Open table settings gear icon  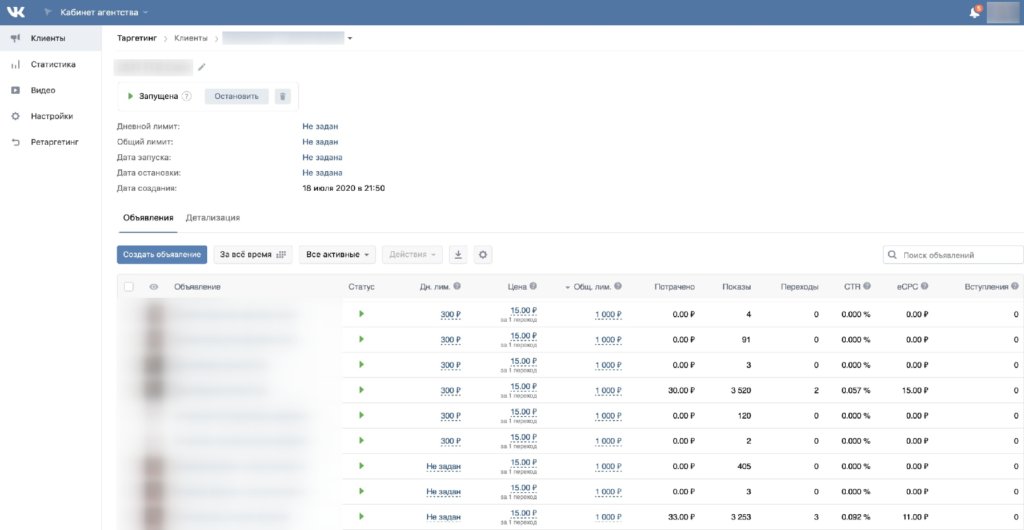click(483, 255)
